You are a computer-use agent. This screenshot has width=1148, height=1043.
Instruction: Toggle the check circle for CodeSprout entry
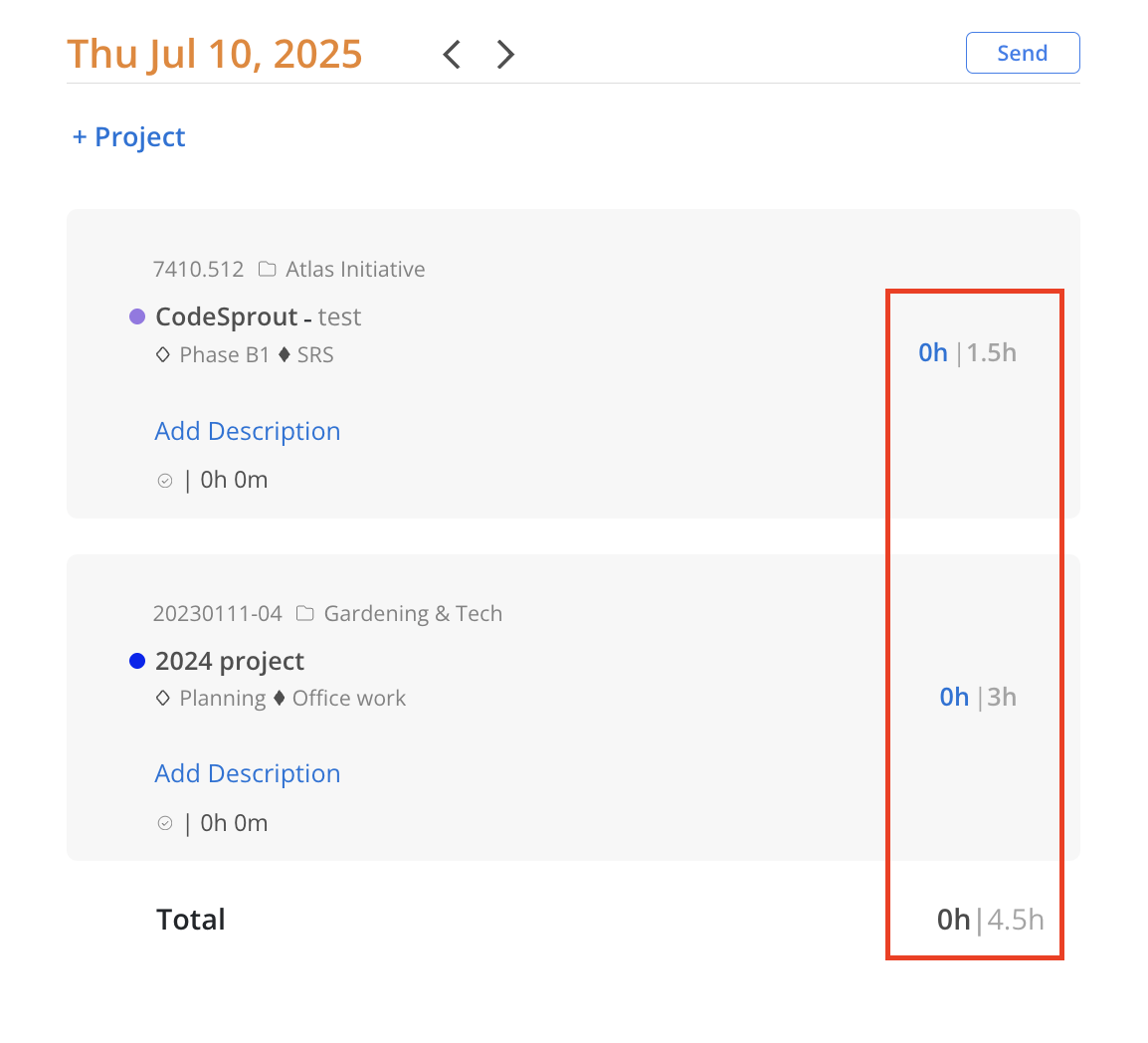coord(165,481)
